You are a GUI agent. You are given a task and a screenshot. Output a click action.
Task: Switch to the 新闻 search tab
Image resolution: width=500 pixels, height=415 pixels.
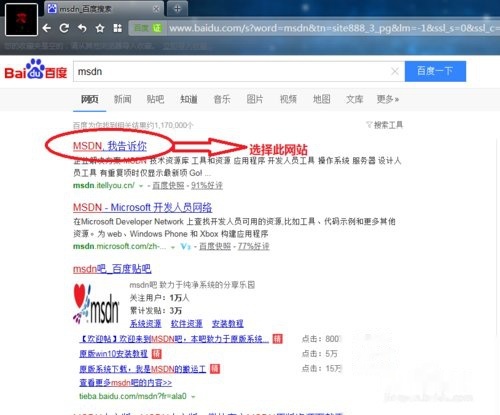[x=122, y=99]
